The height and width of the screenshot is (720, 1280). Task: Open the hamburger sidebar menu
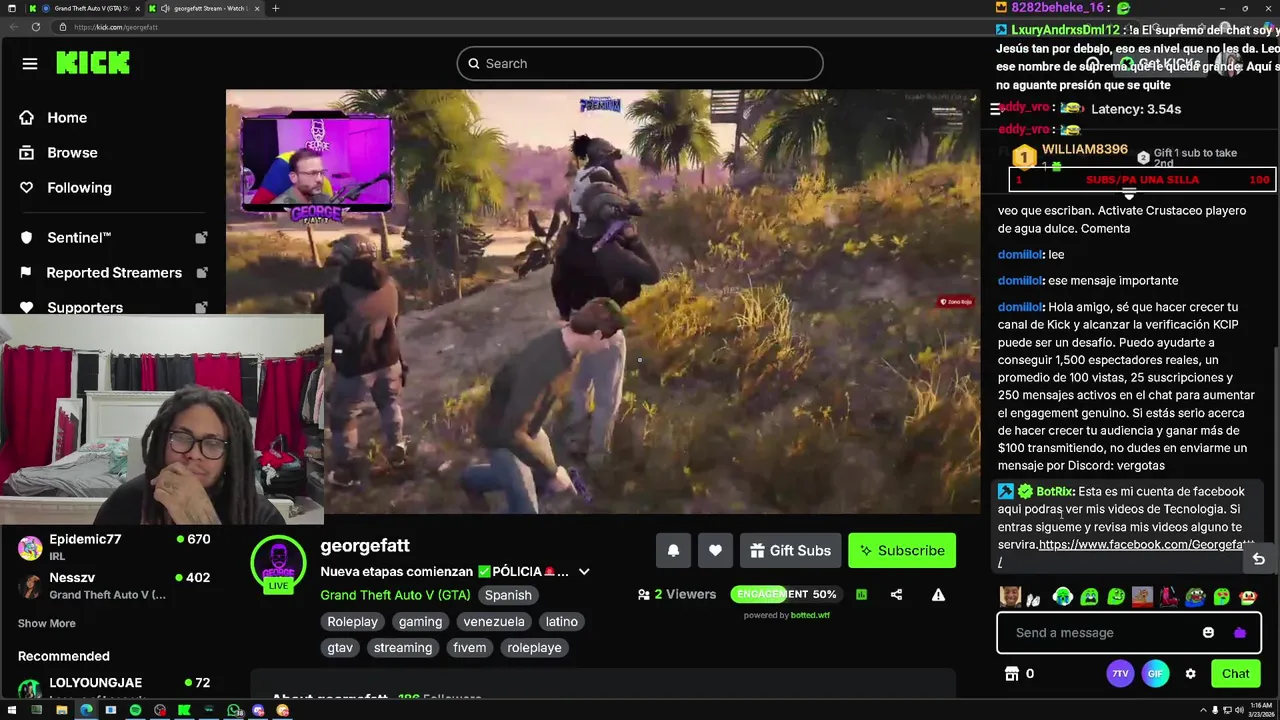click(30, 63)
